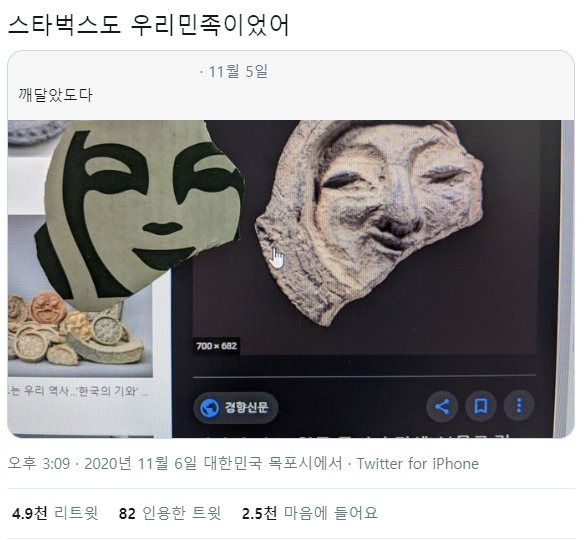
Task: Click the globe icon beside 경향신문
Action: click(x=209, y=408)
